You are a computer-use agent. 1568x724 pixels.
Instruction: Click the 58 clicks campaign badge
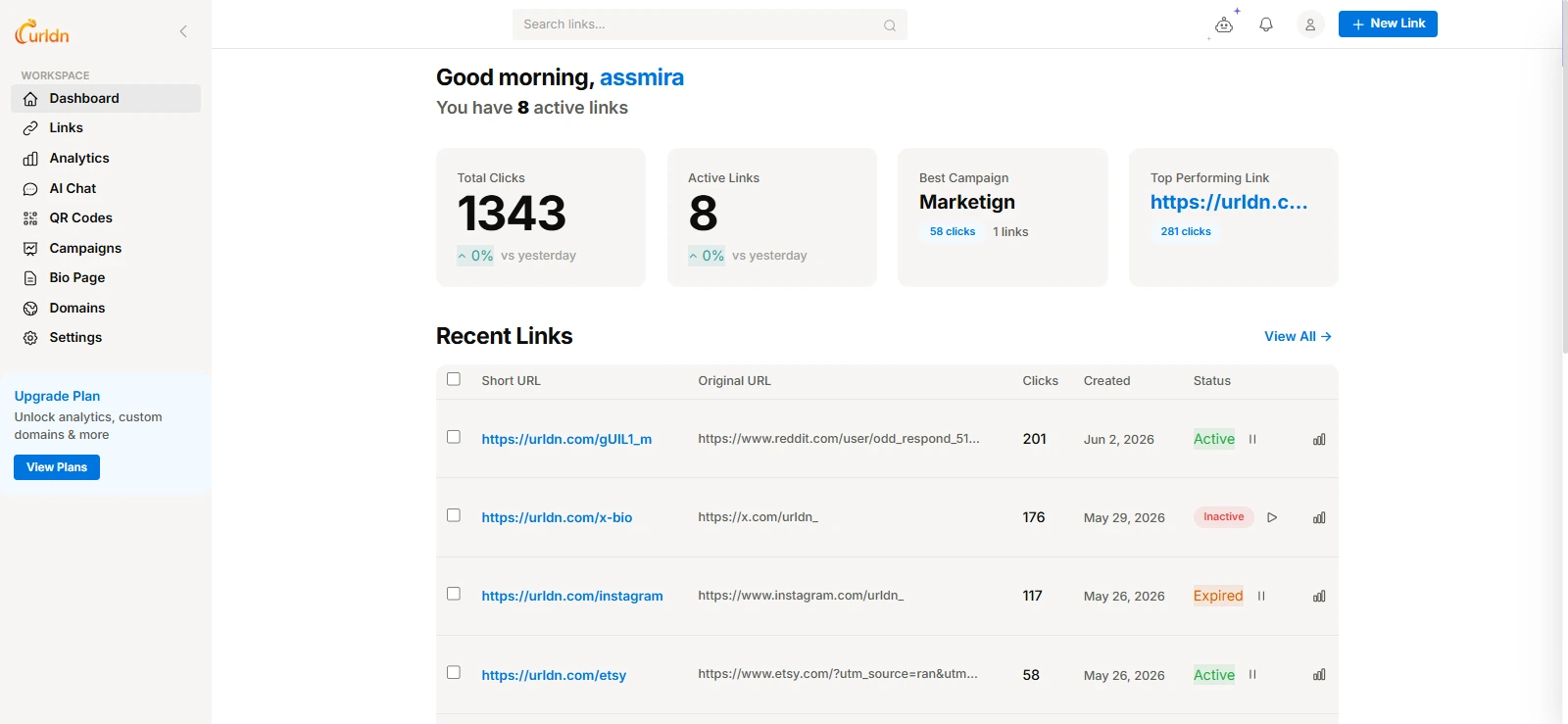pos(953,231)
